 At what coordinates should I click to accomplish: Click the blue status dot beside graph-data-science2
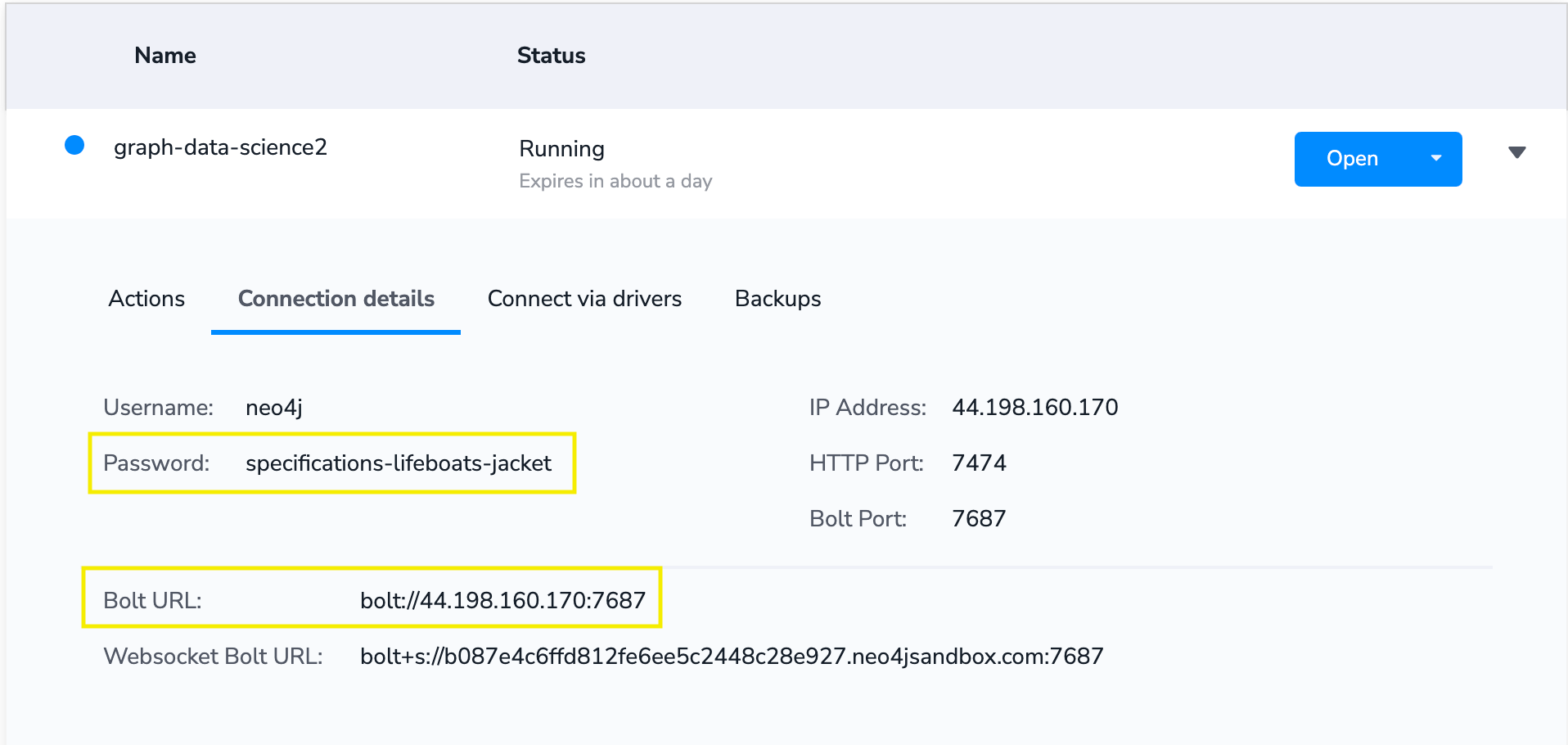coord(74,146)
